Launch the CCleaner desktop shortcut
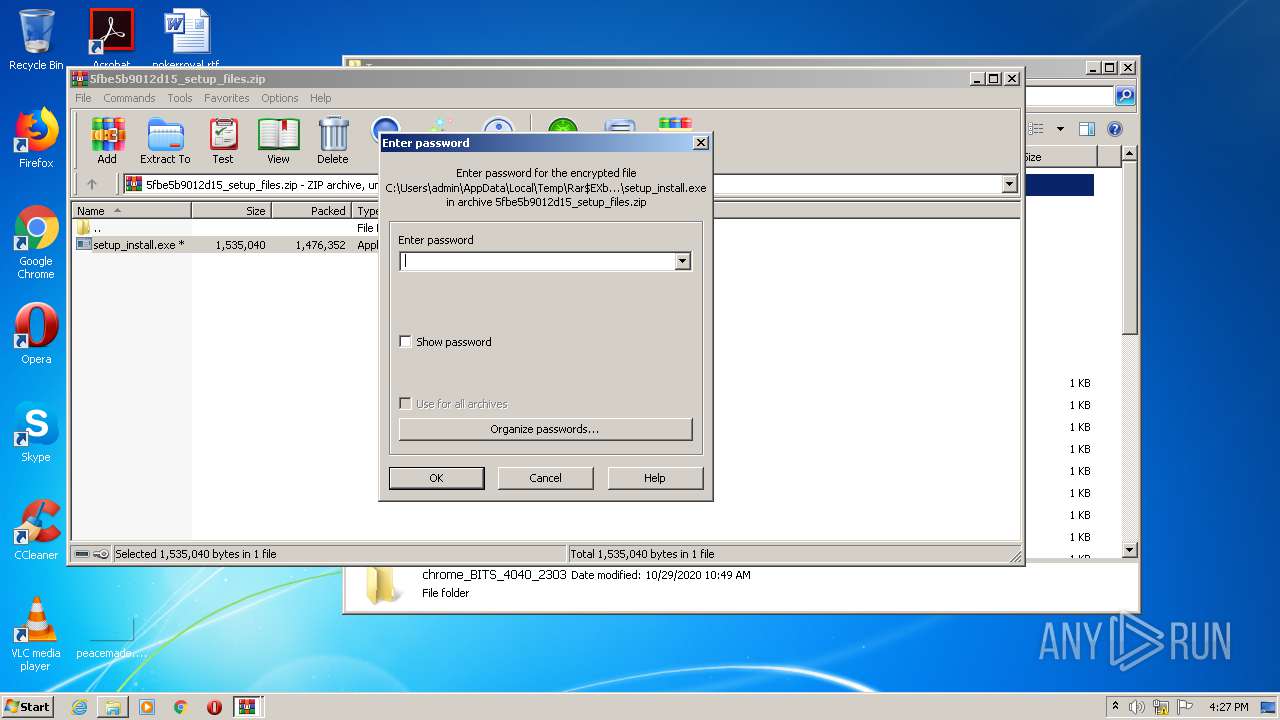Viewport: 1280px width, 720px height. click(36, 530)
